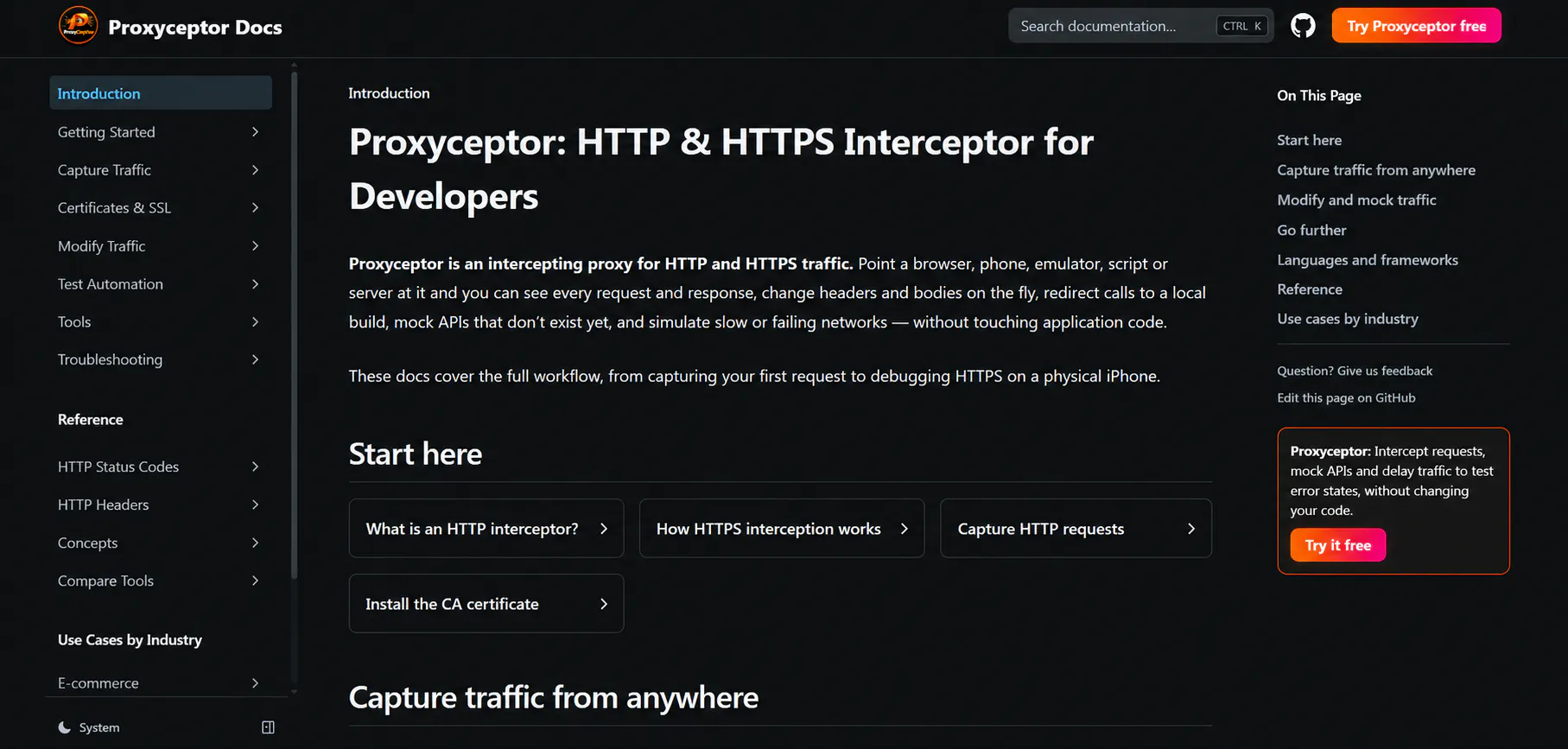
Task: Open the 'What is an HTTP interceptor?' card
Action: (x=486, y=529)
